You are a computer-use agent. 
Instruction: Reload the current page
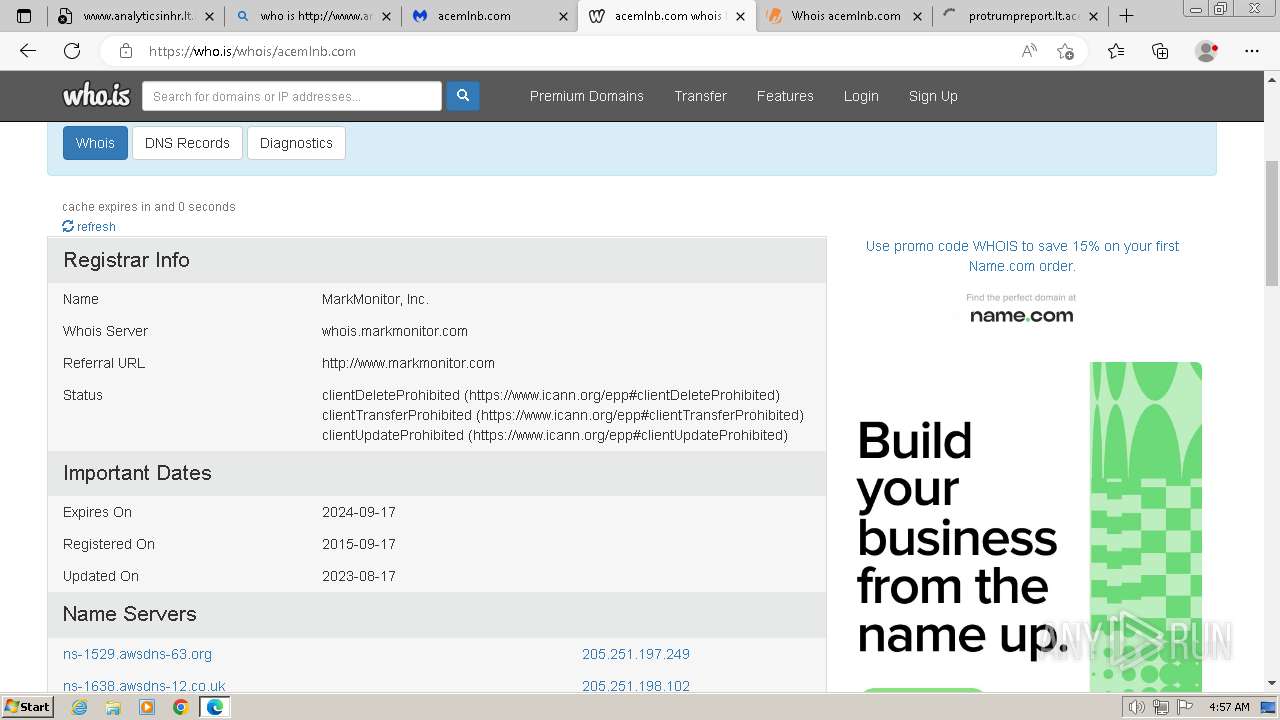coord(72,51)
